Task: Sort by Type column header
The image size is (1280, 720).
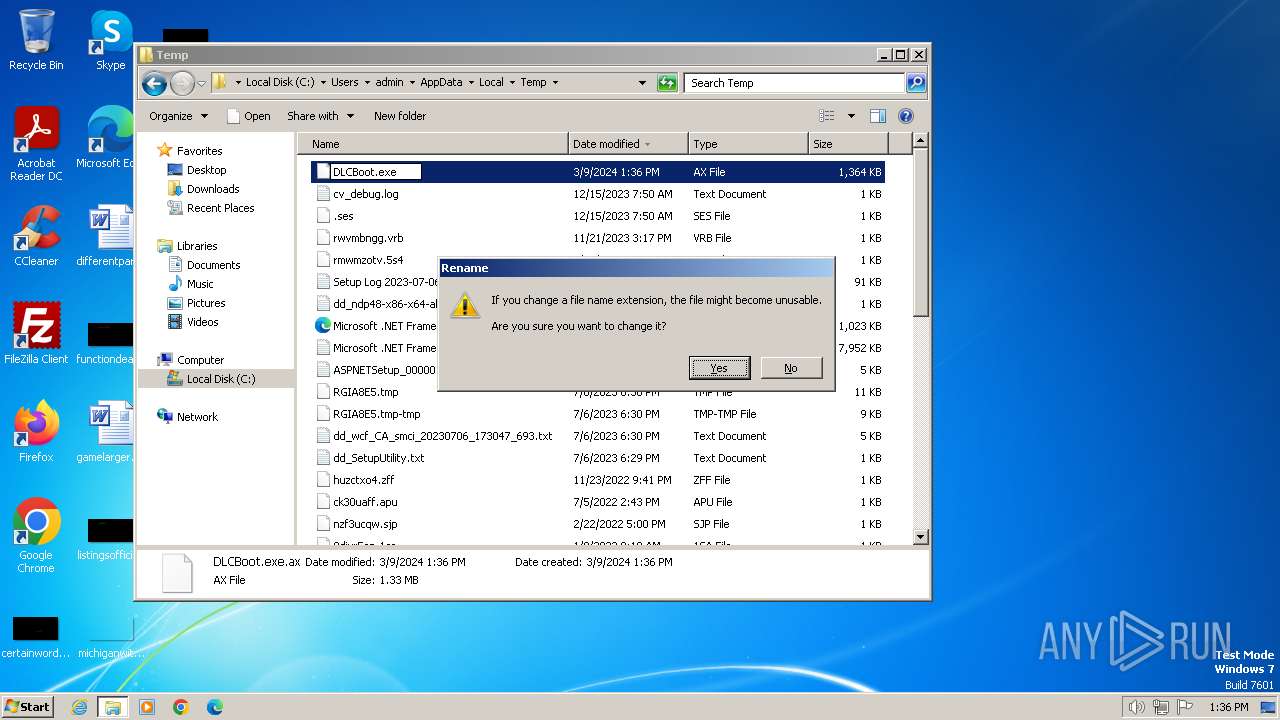Action: [748, 144]
